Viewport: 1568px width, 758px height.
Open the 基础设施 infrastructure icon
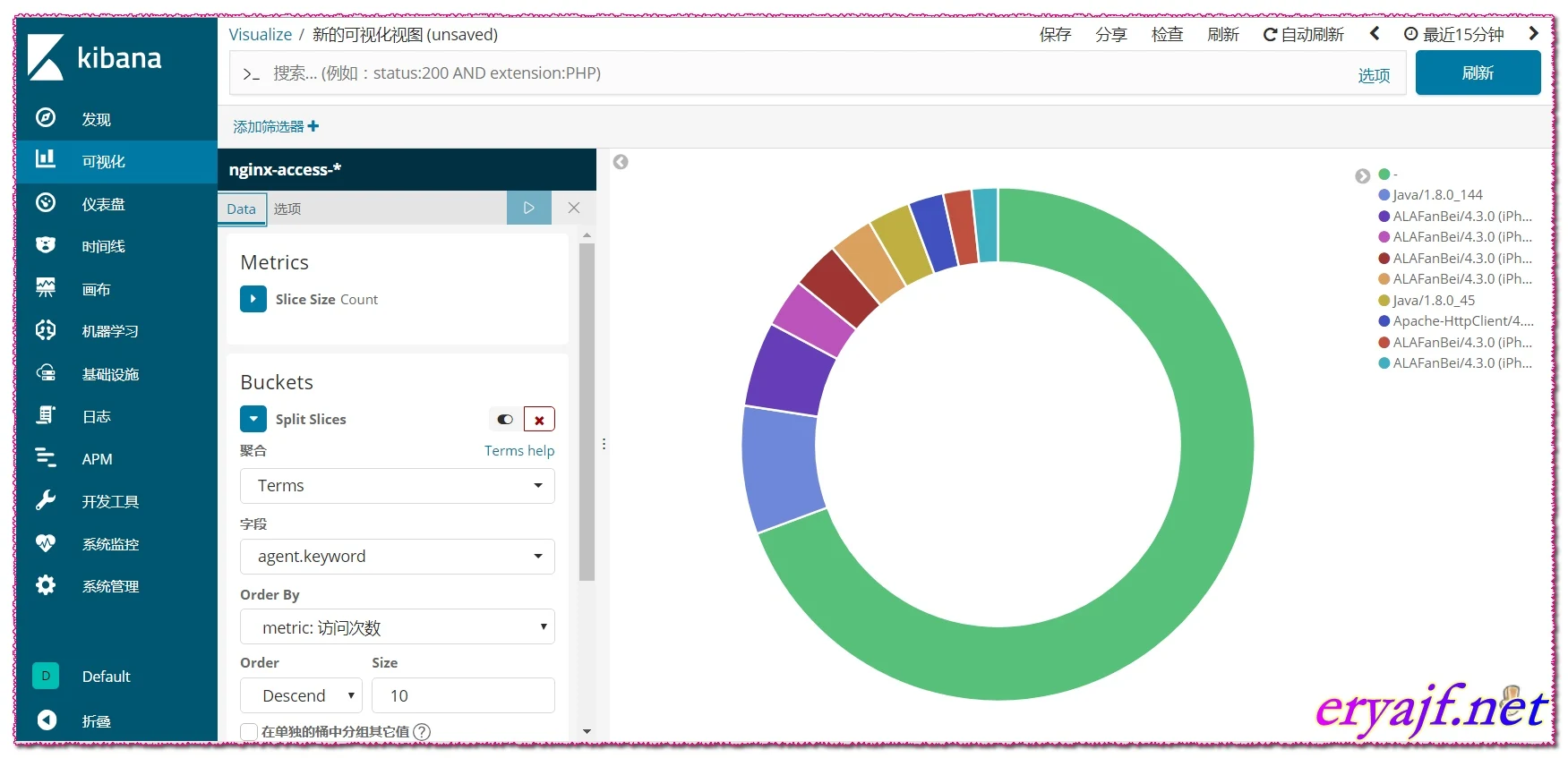click(x=46, y=373)
